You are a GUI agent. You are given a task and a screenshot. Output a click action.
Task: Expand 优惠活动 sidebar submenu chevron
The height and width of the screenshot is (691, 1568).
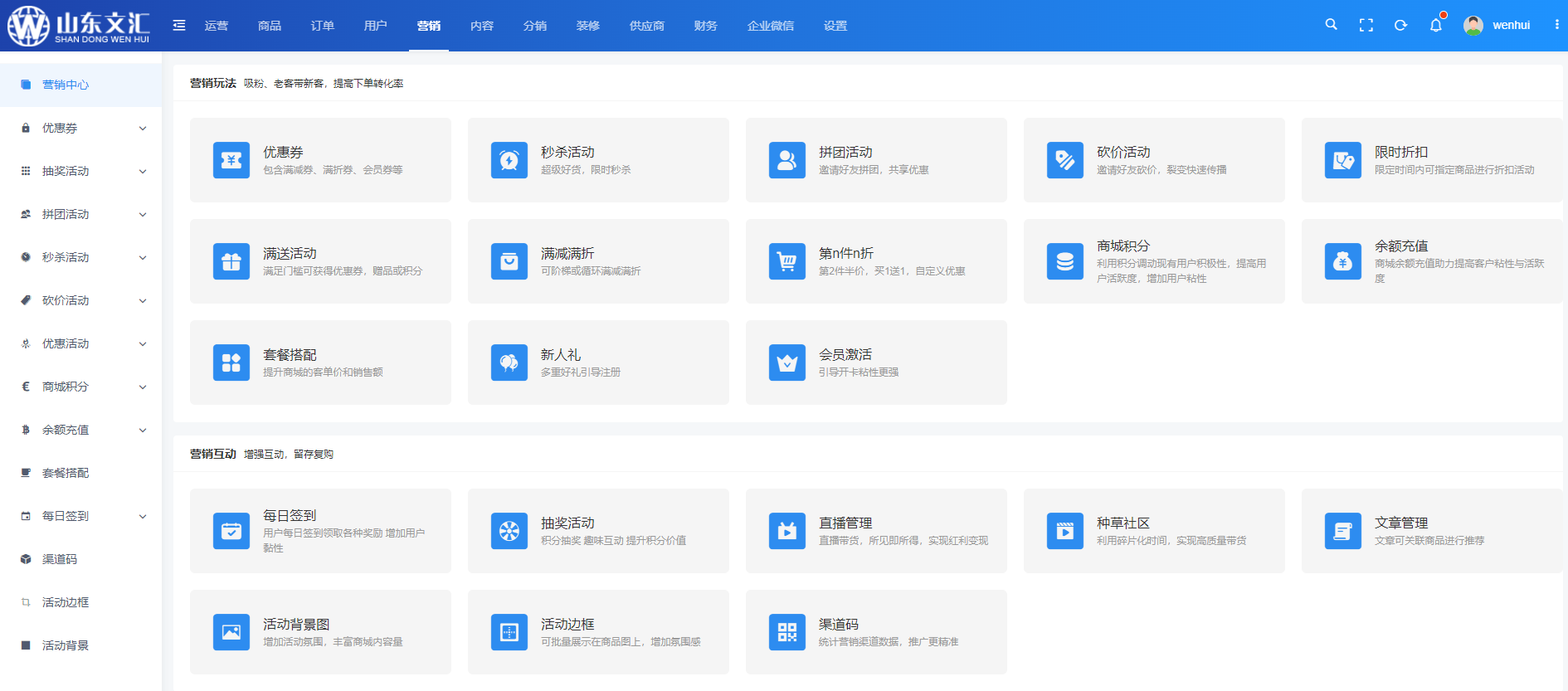pos(143,343)
